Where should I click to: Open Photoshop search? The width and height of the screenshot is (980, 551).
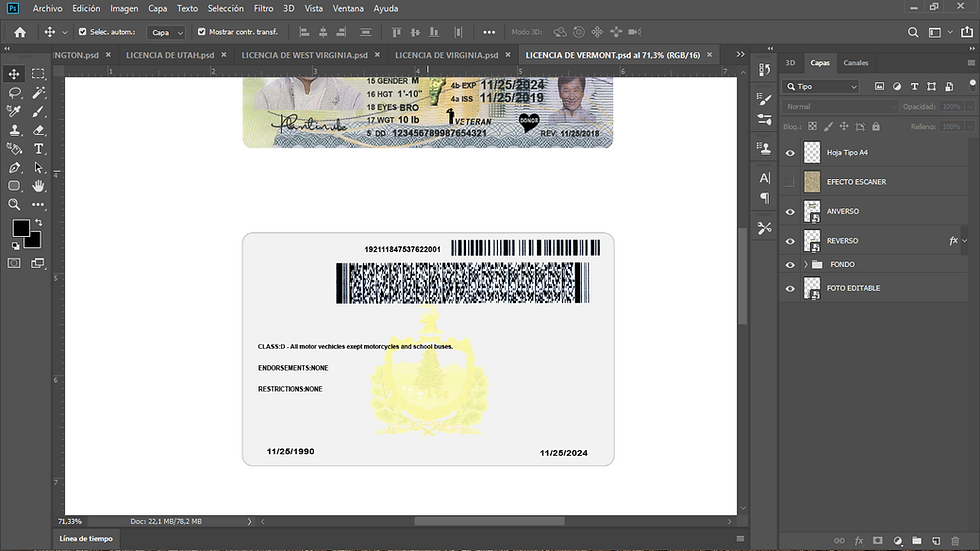(913, 32)
